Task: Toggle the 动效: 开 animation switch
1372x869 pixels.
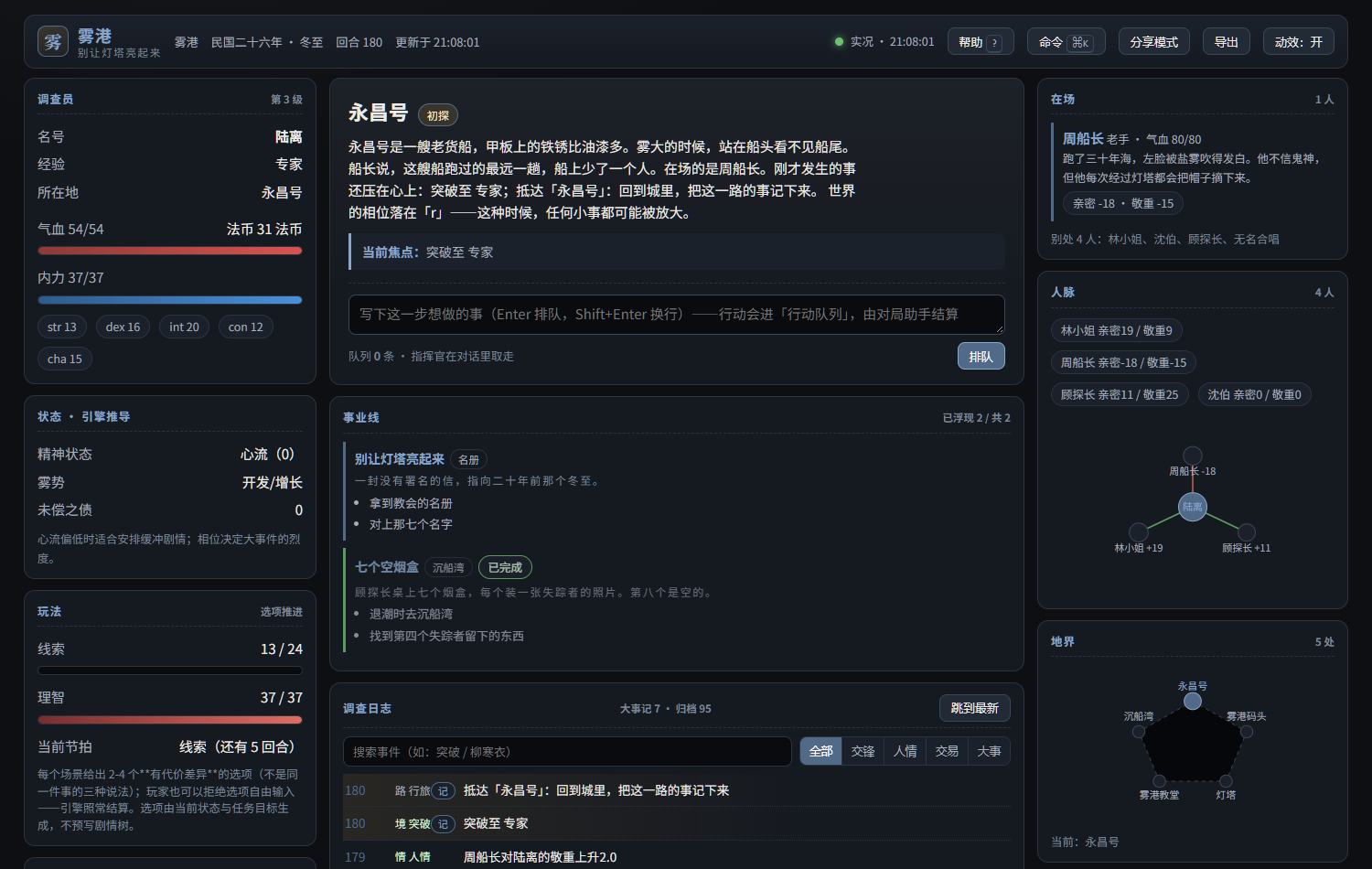Action: point(1299,42)
